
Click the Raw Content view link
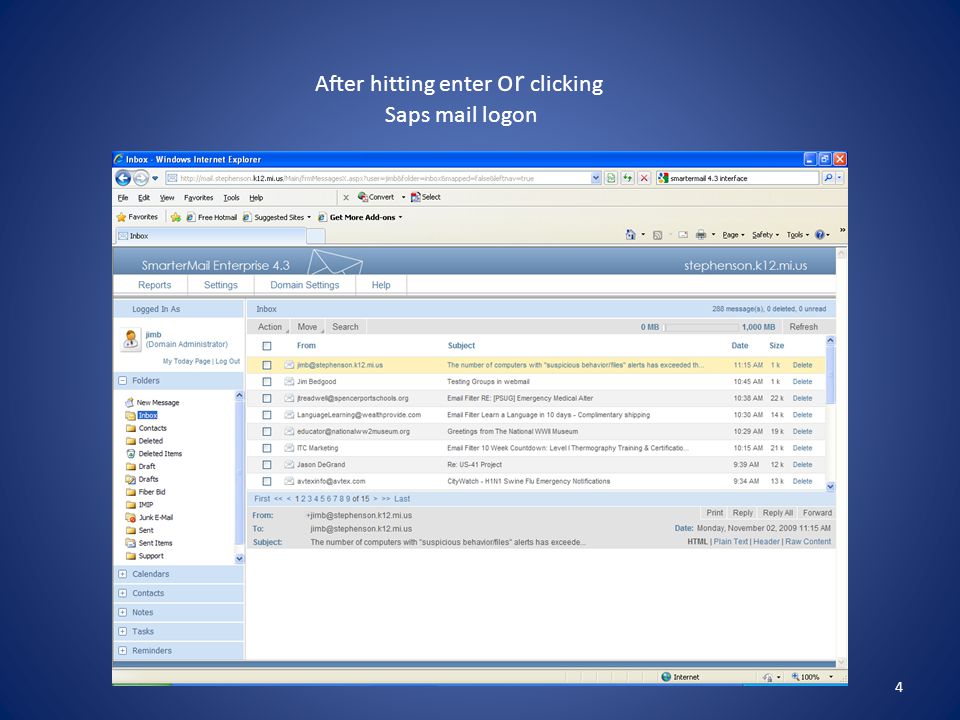808,542
